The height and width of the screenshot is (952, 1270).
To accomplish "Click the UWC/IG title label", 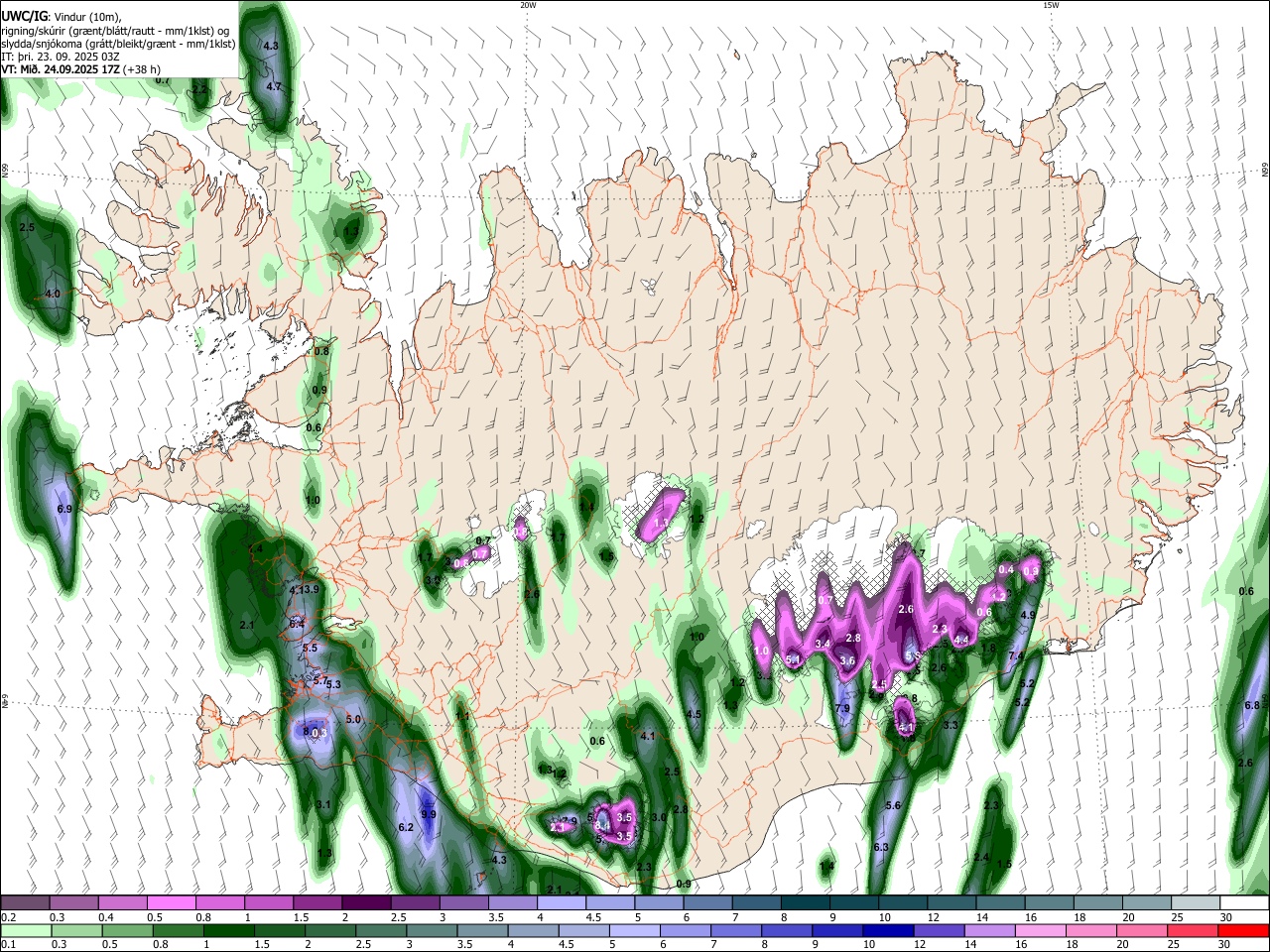I will (24, 17).
